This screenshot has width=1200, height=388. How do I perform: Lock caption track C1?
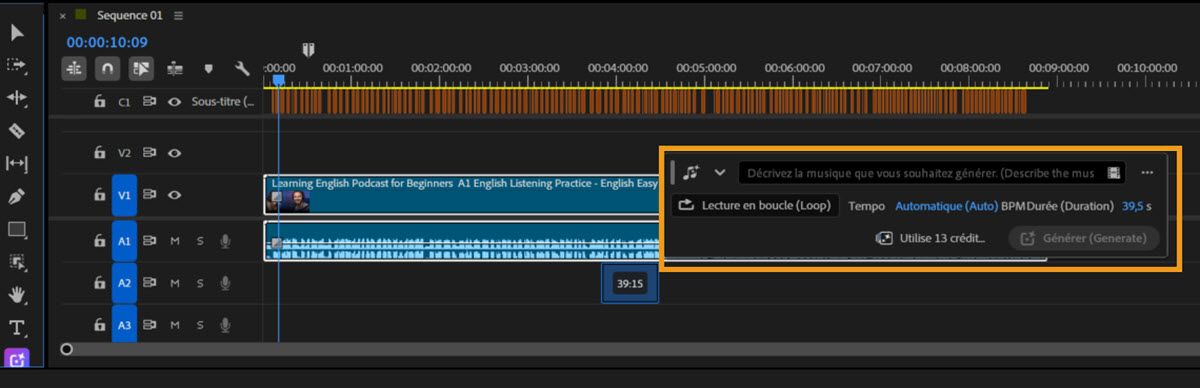pyautogui.click(x=99, y=101)
